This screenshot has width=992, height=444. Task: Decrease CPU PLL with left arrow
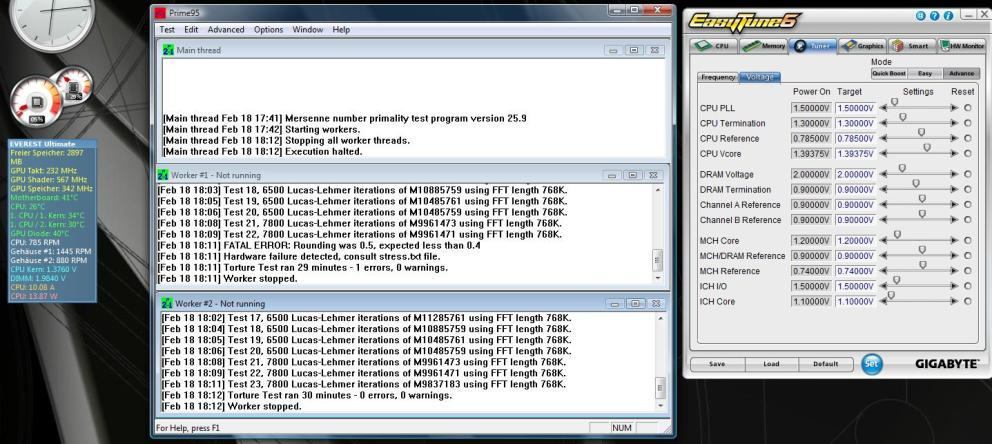coord(883,108)
